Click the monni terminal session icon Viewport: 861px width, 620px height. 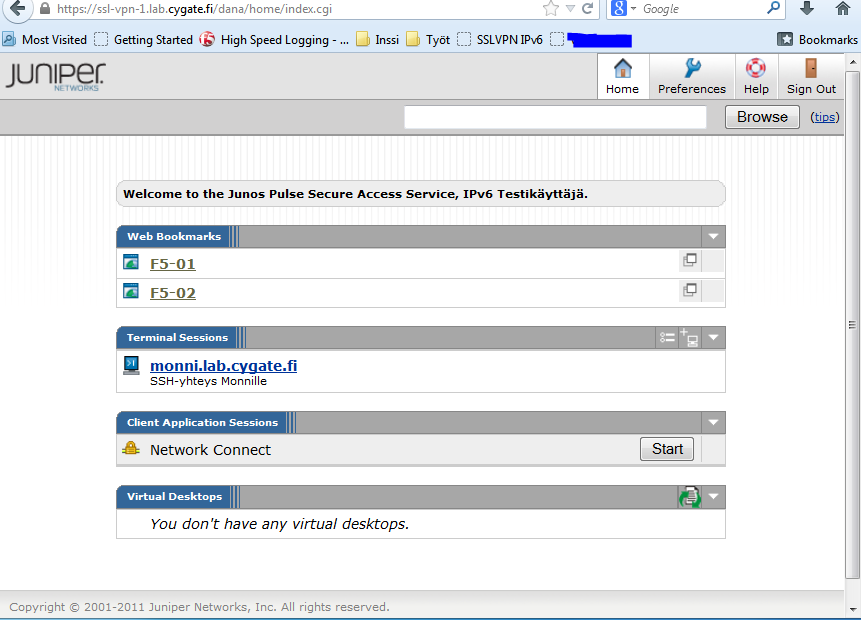(x=131, y=365)
